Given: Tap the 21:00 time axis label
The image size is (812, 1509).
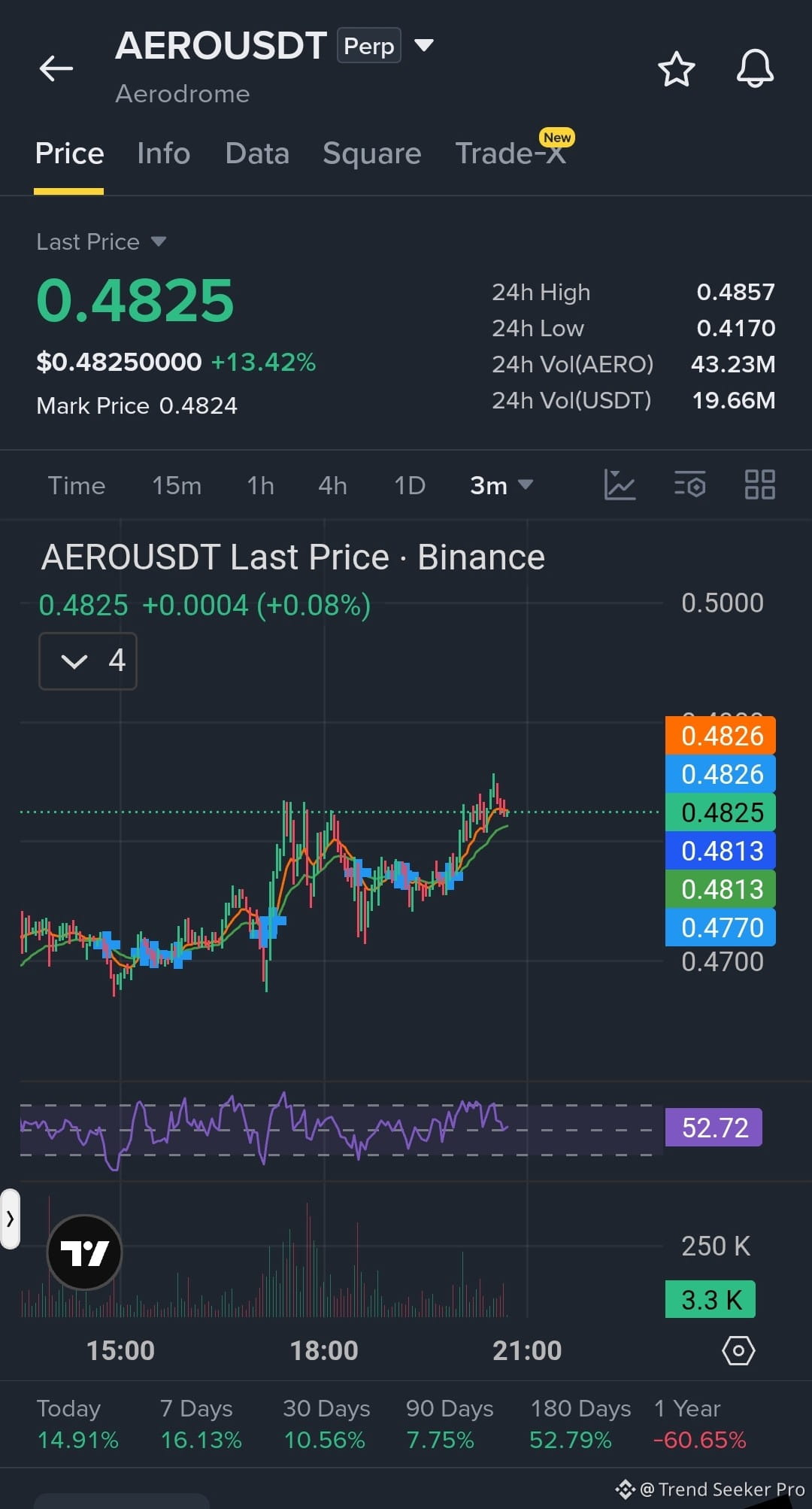Looking at the screenshot, I should pos(527,1351).
